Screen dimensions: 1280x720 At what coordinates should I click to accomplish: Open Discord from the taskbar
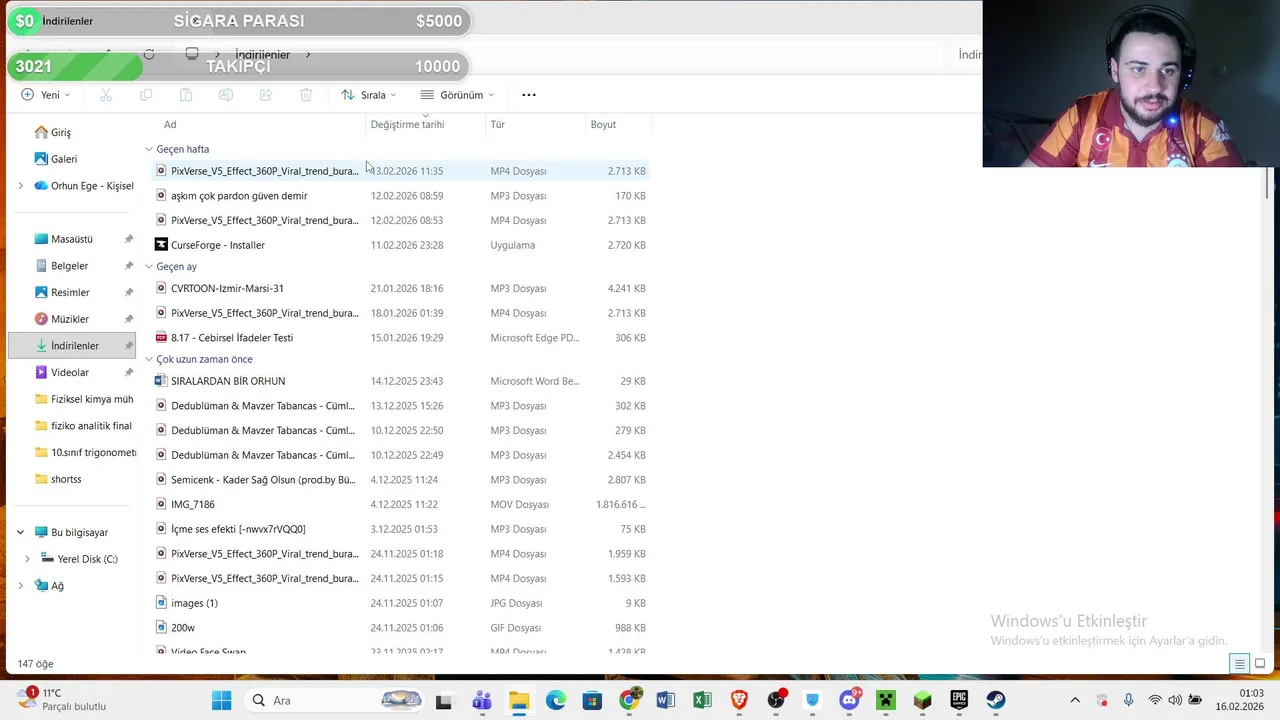850,700
